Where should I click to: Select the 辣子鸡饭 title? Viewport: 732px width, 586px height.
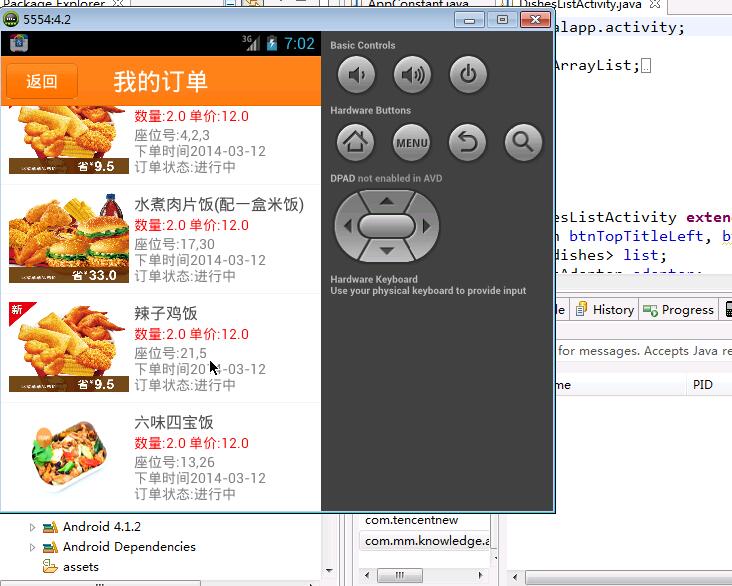pyautogui.click(x=166, y=313)
